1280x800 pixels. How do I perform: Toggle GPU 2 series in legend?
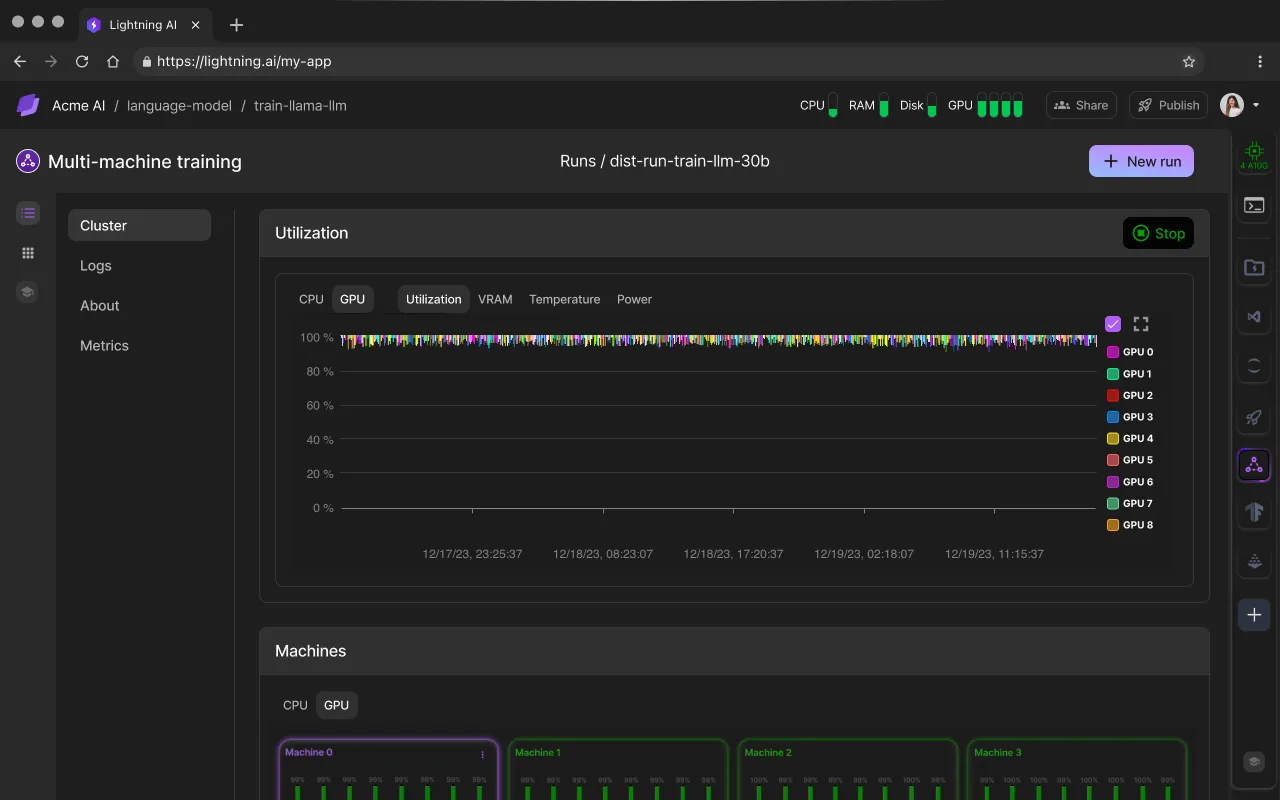click(x=1130, y=395)
